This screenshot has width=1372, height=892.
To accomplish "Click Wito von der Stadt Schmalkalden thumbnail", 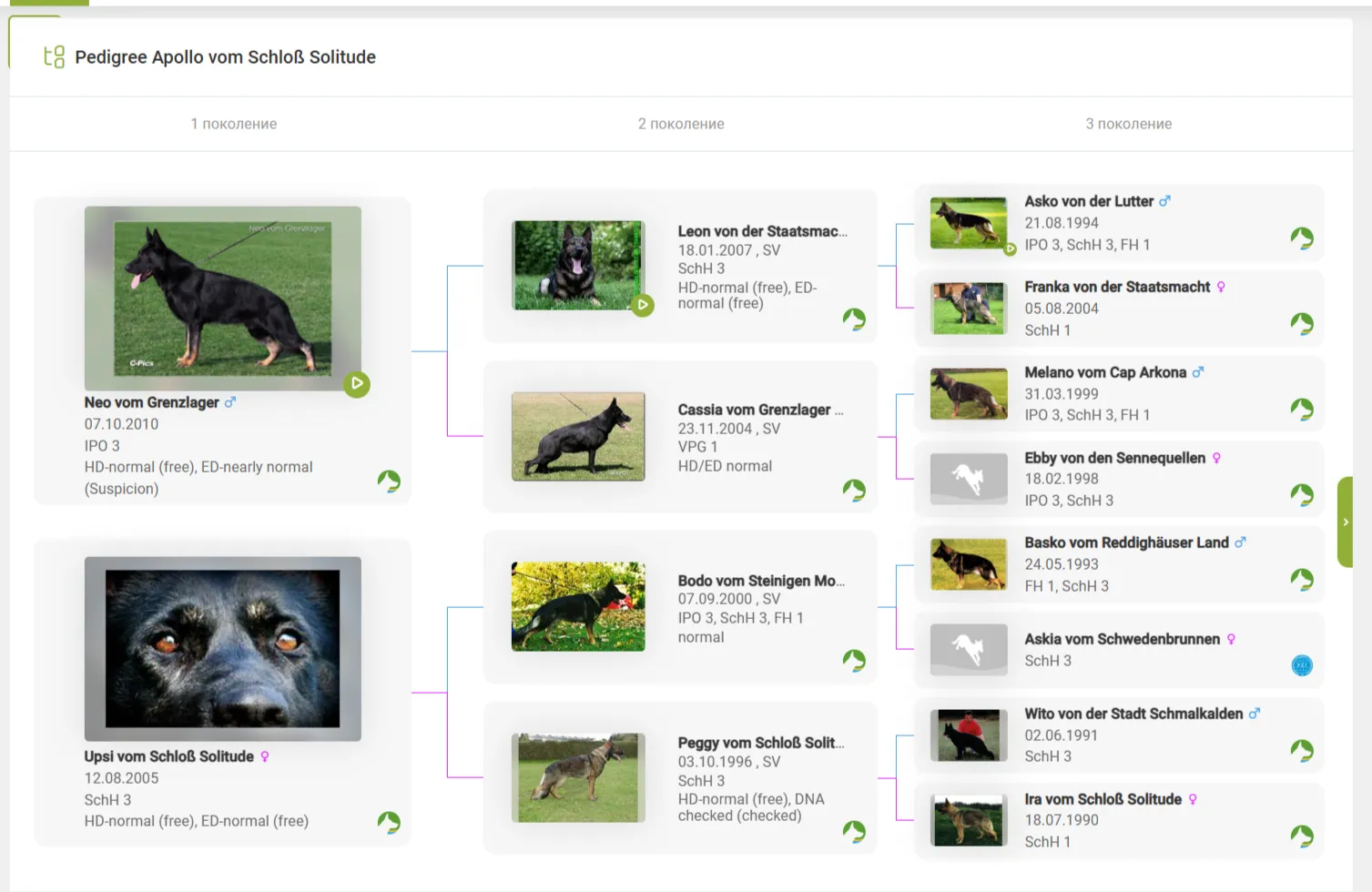I will pyautogui.click(x=969, y=735).
